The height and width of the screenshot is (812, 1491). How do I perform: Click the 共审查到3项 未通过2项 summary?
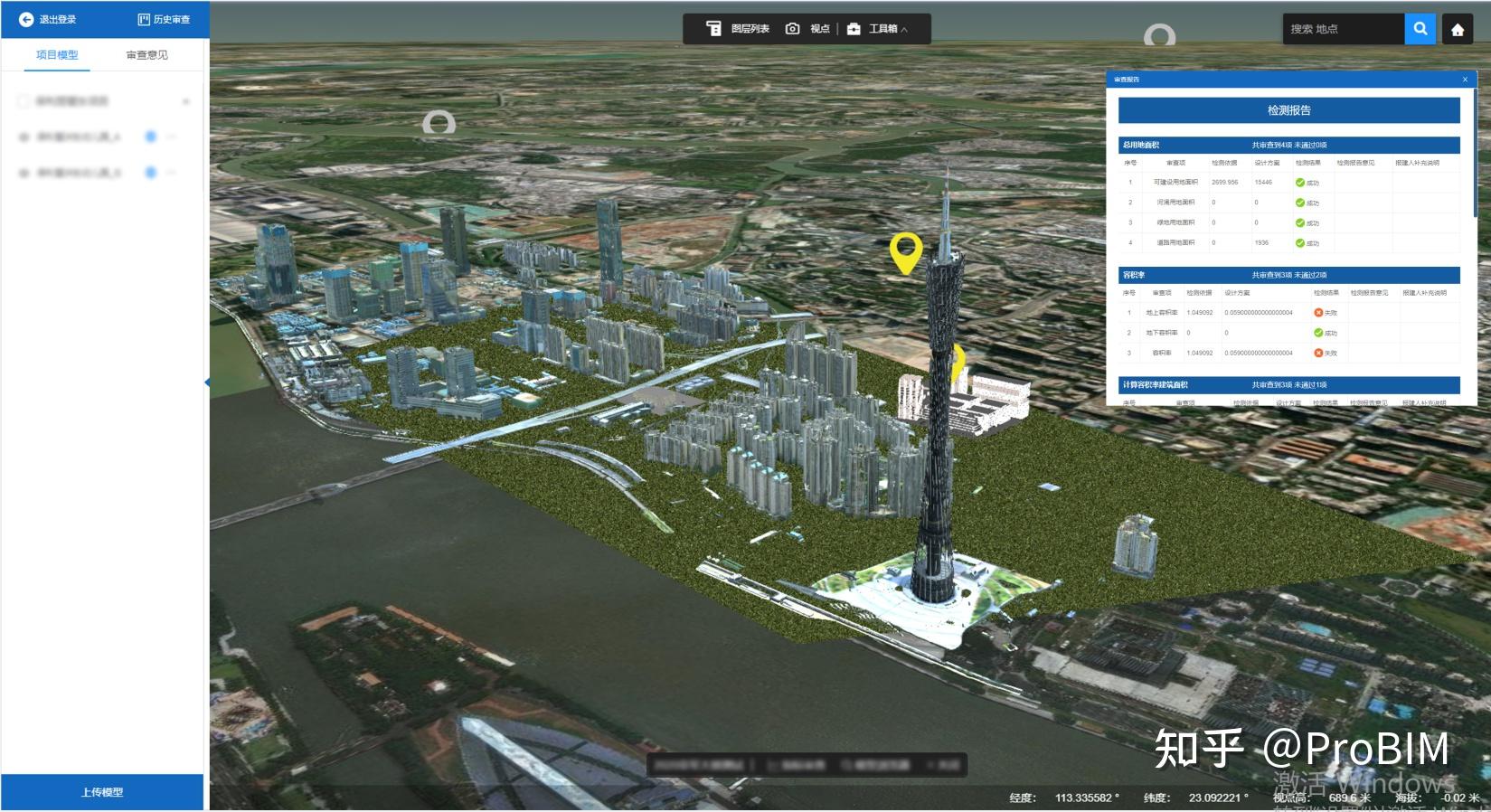coord(1289,275)
